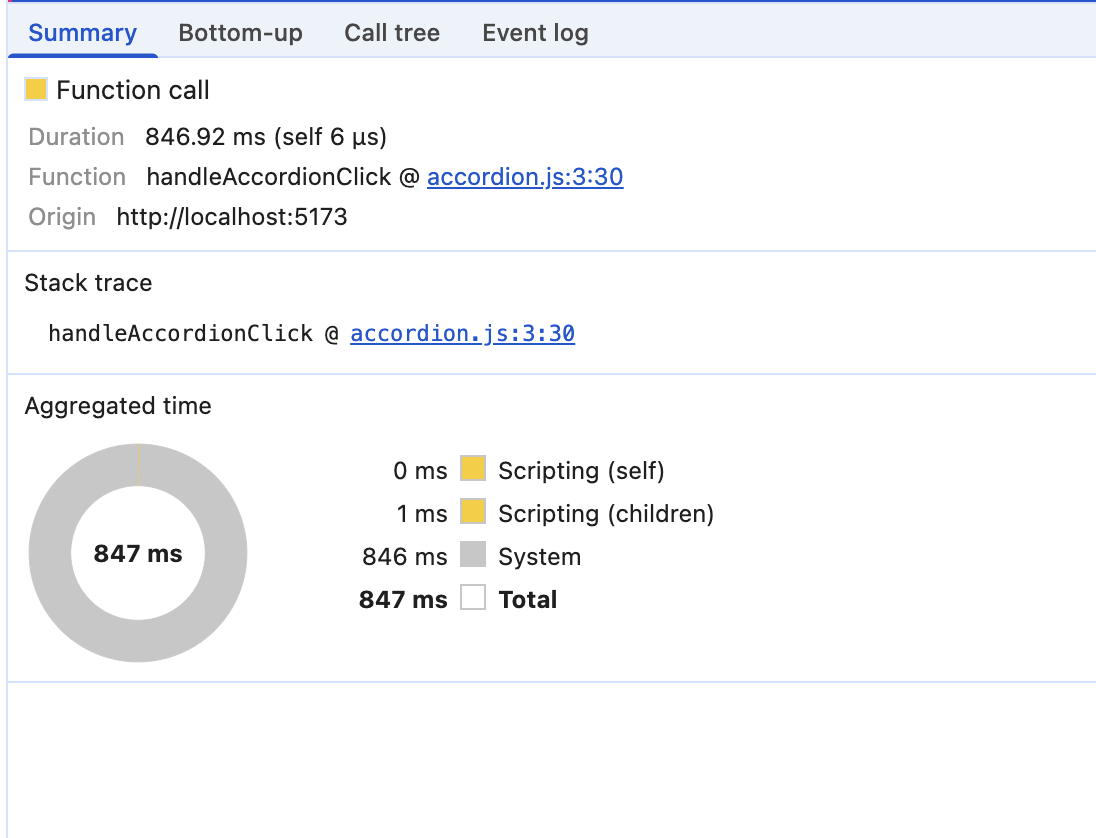Image resolution: width=1096 pixels, height=838 pixels.
Task: Click the Aggregated time section heading
Action: pos(118,406)
